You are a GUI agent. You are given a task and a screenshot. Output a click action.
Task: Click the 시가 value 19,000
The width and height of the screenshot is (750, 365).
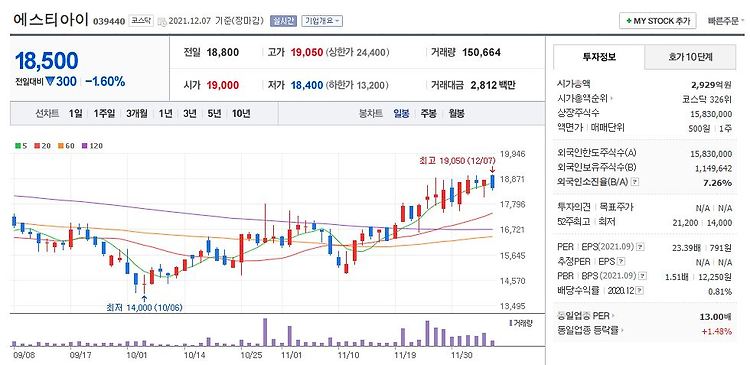(223, 86)
